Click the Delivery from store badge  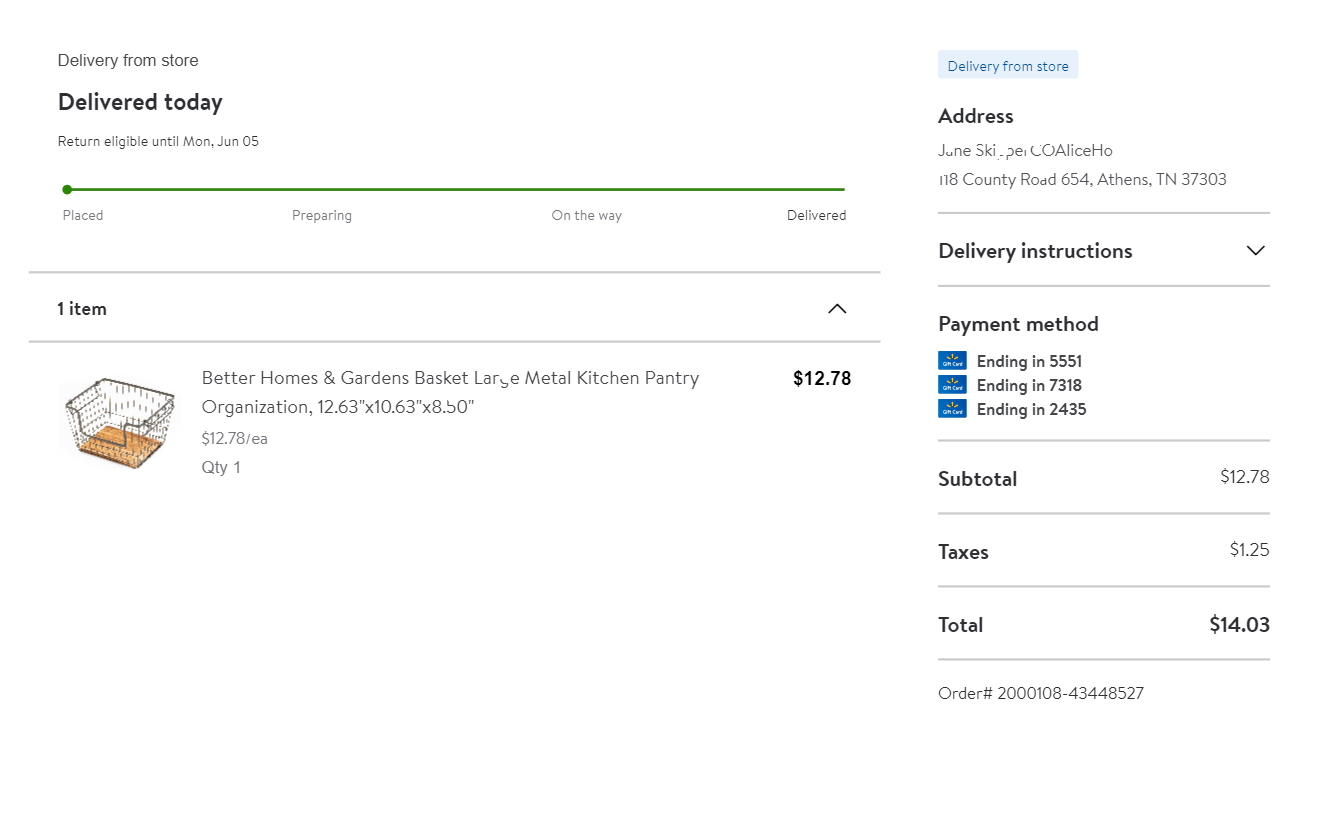[1008, 66]
